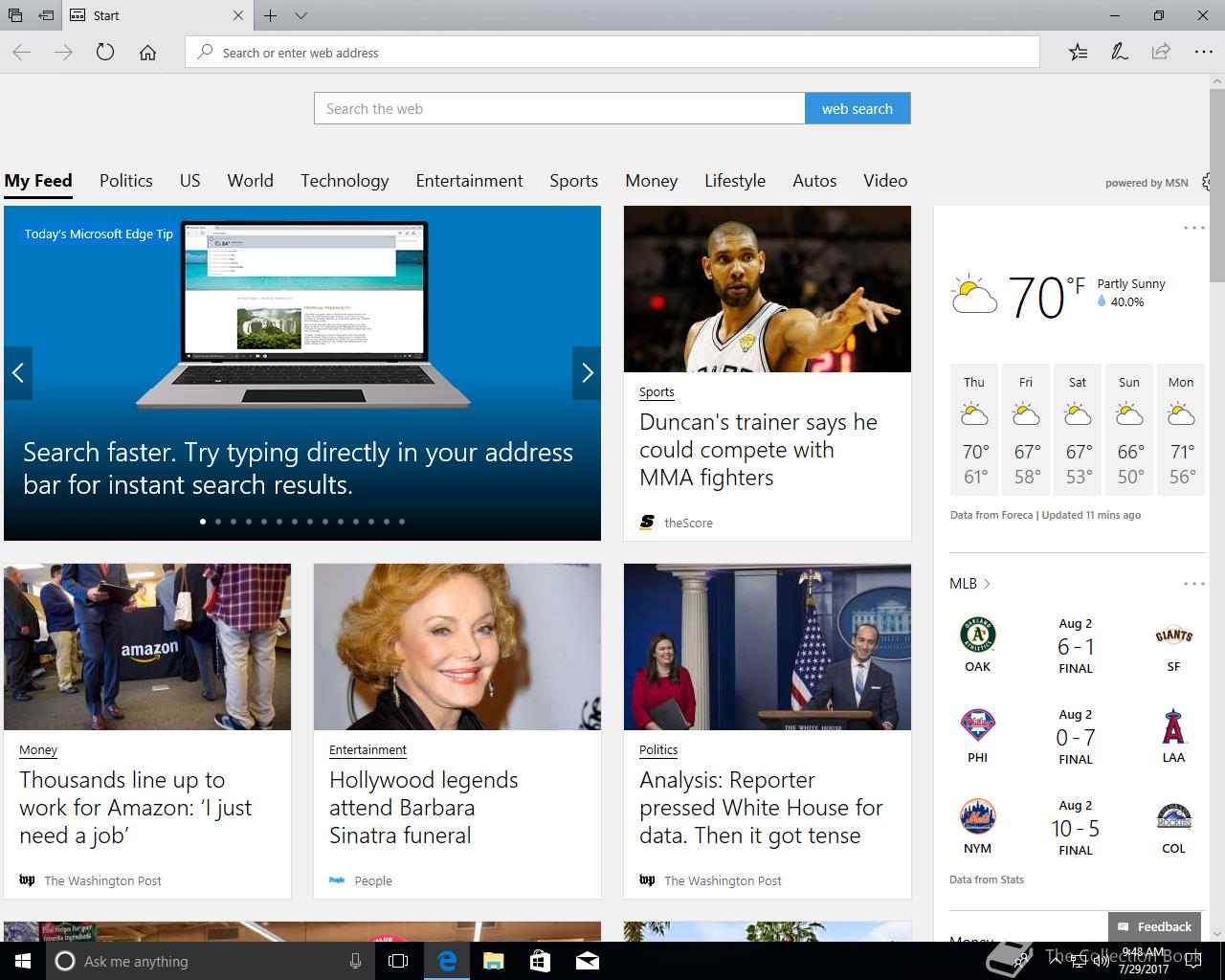The width and height of the screenshot is (1225, 980).
Task: Click the Angels LAA team logo
Action: tap(1173, 726)
